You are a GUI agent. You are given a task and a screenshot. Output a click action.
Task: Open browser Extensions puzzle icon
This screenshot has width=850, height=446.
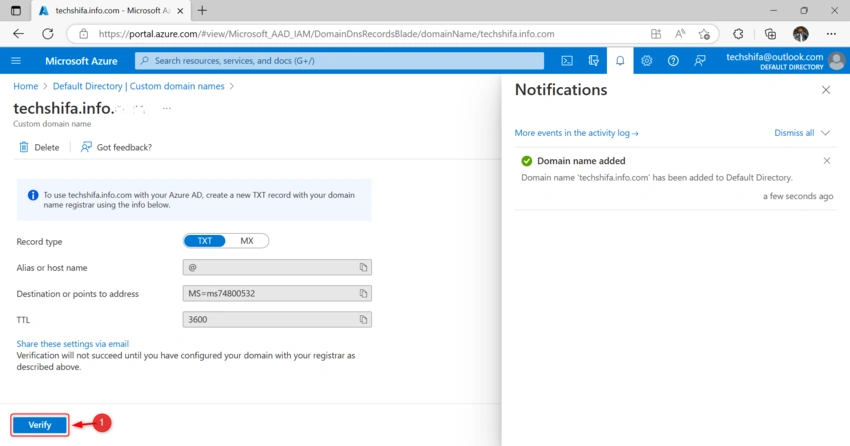click(738, 34)
